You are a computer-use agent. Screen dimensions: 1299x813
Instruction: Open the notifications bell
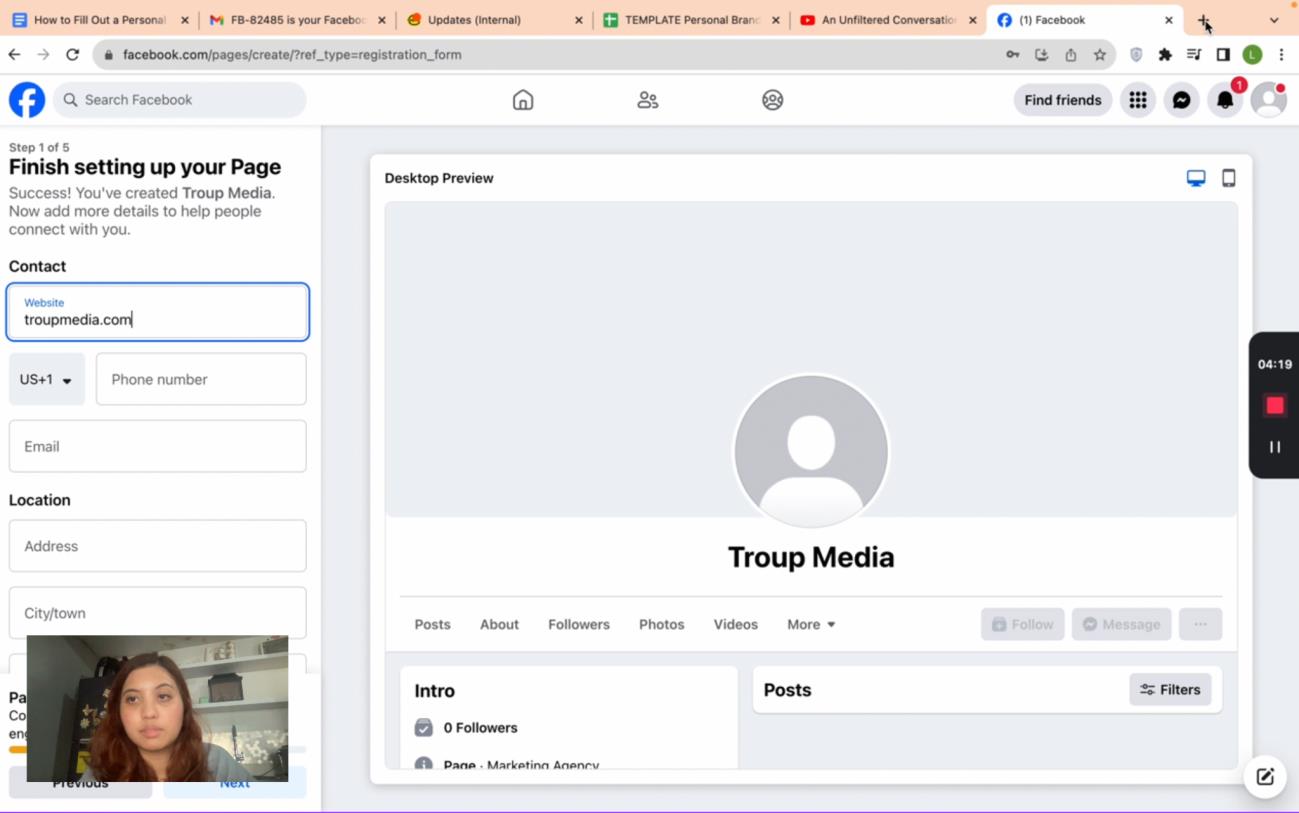click(1225, 100)
